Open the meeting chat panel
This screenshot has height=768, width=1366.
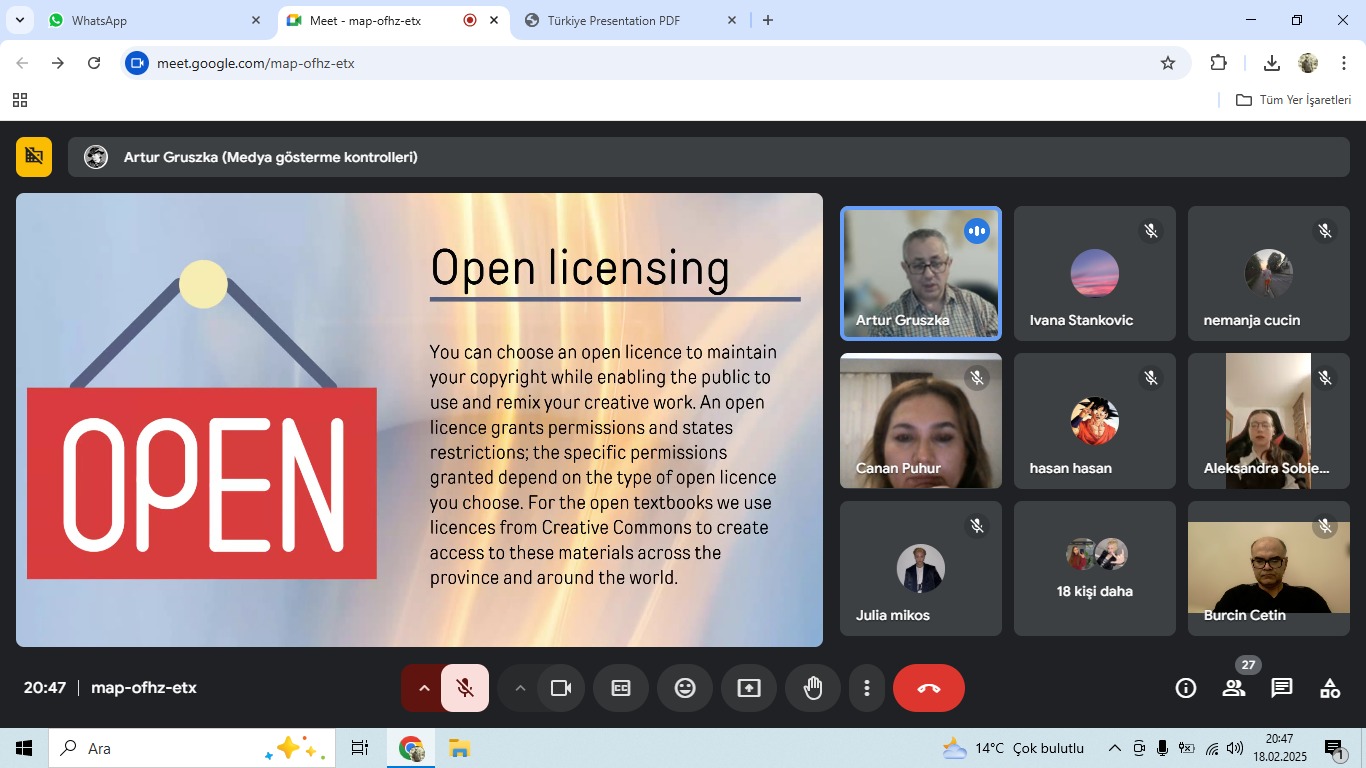pos(1282,688)
